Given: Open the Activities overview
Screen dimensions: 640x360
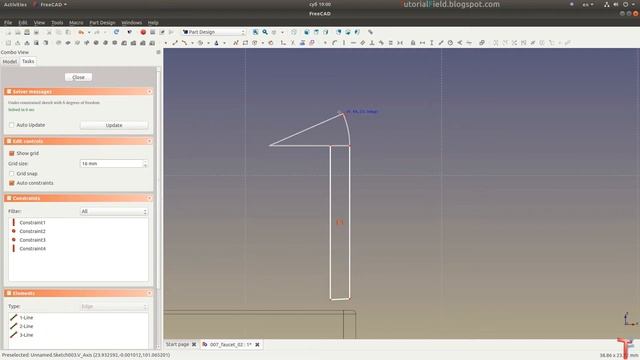Looking at the screenshot, I should (15, 4).
